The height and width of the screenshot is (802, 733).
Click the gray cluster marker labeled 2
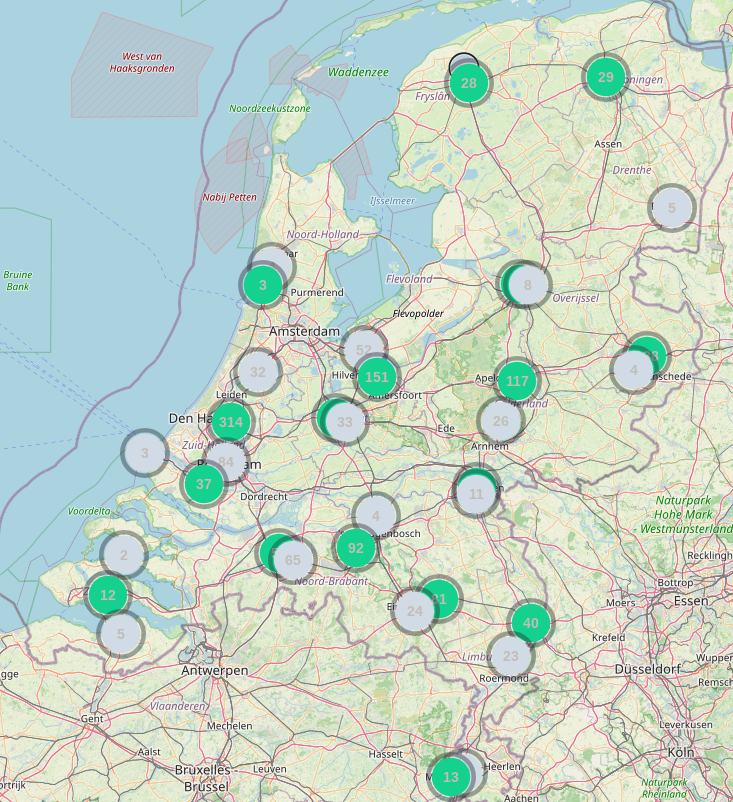[124, 555]
